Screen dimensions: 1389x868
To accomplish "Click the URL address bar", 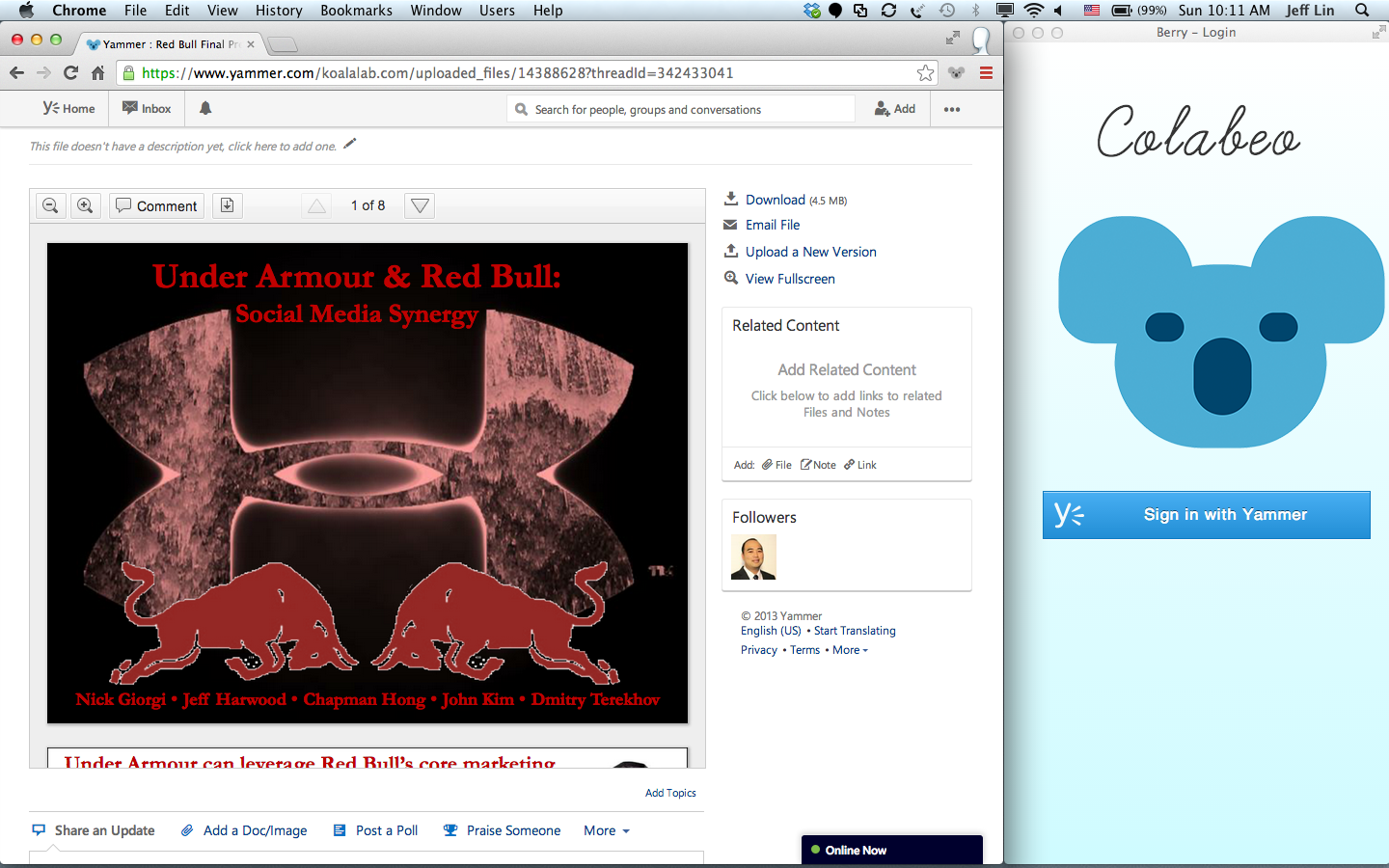I will 526,72.
